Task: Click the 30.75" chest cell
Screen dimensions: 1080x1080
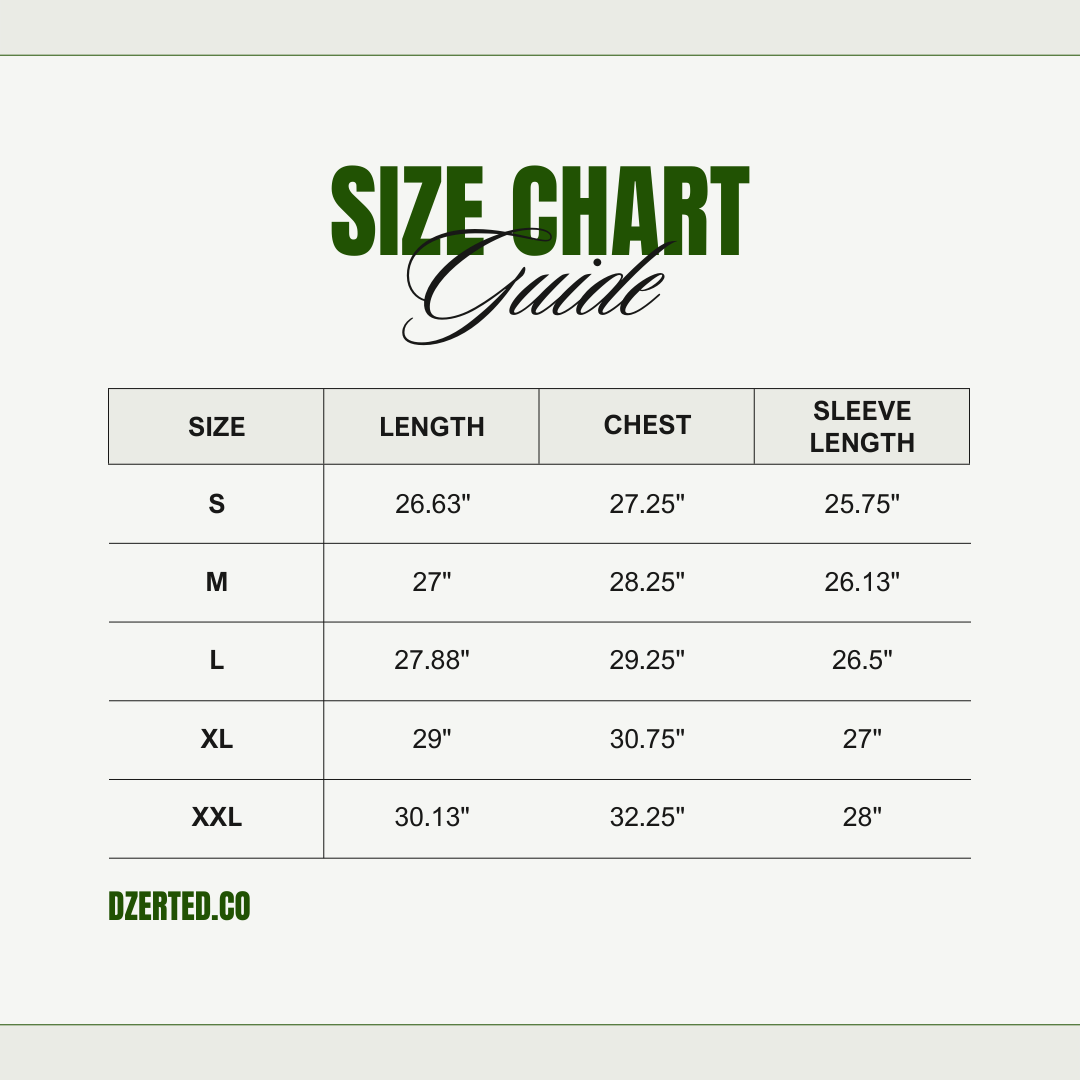Action: 647,739
